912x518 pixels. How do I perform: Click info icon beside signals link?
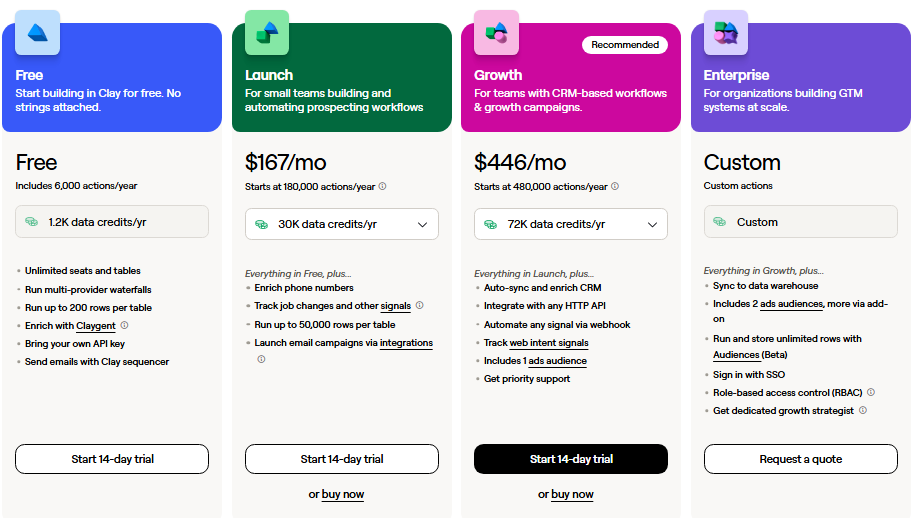pos(419,305)
